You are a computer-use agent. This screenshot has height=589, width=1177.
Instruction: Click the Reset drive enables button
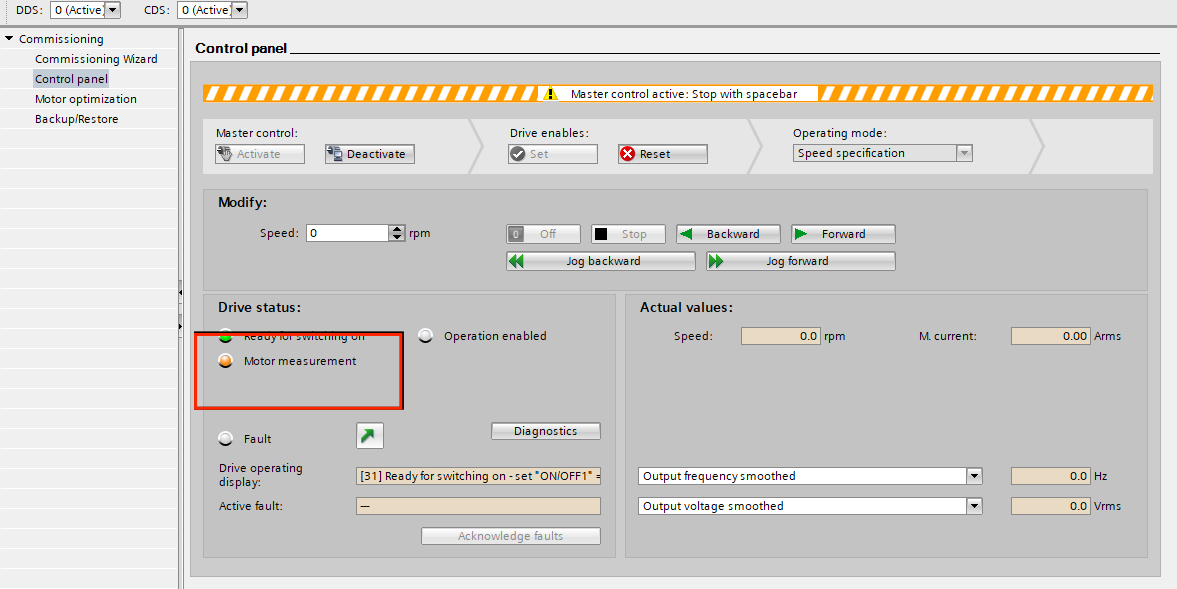662,154
